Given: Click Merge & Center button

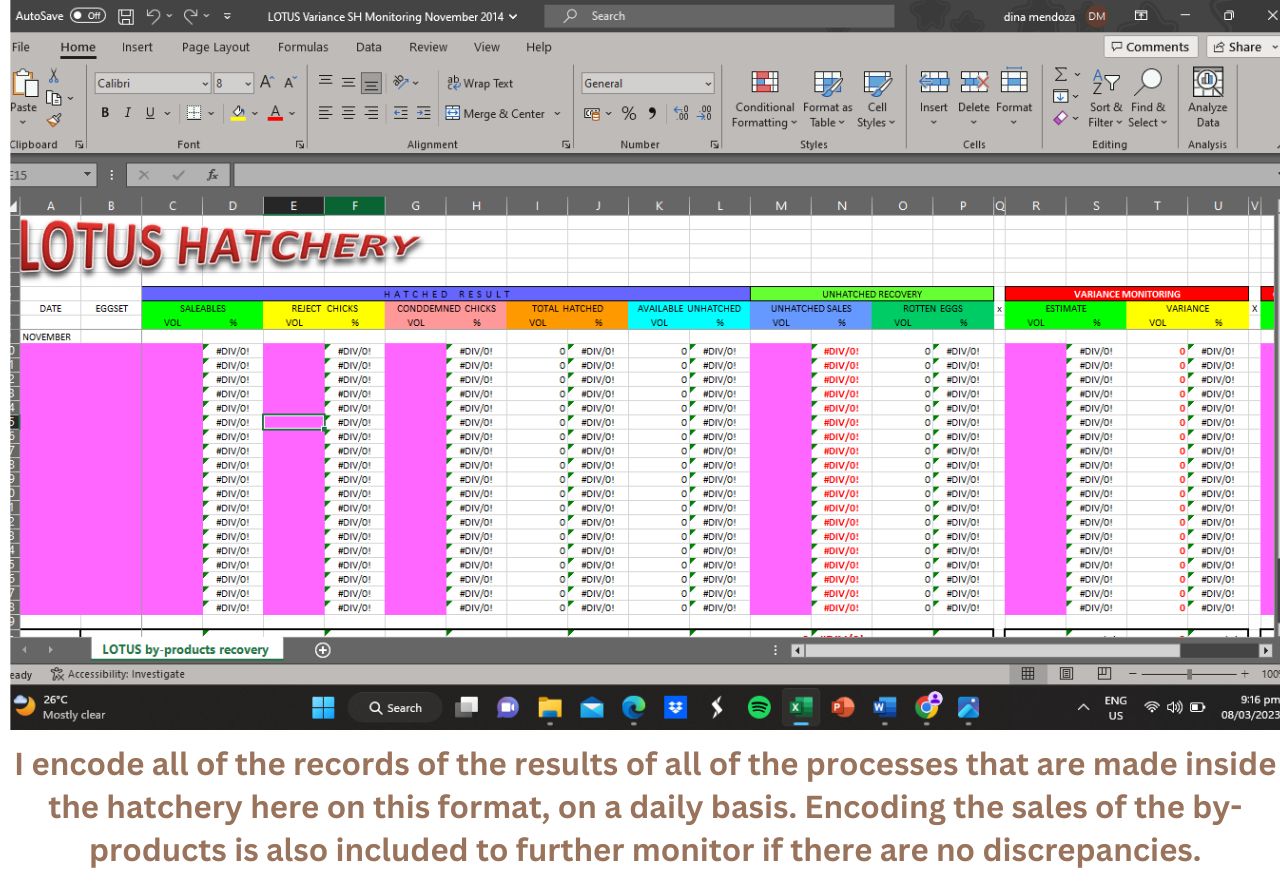Looking at the screenshot, I should pyautogui.click(x=496, y=114).
